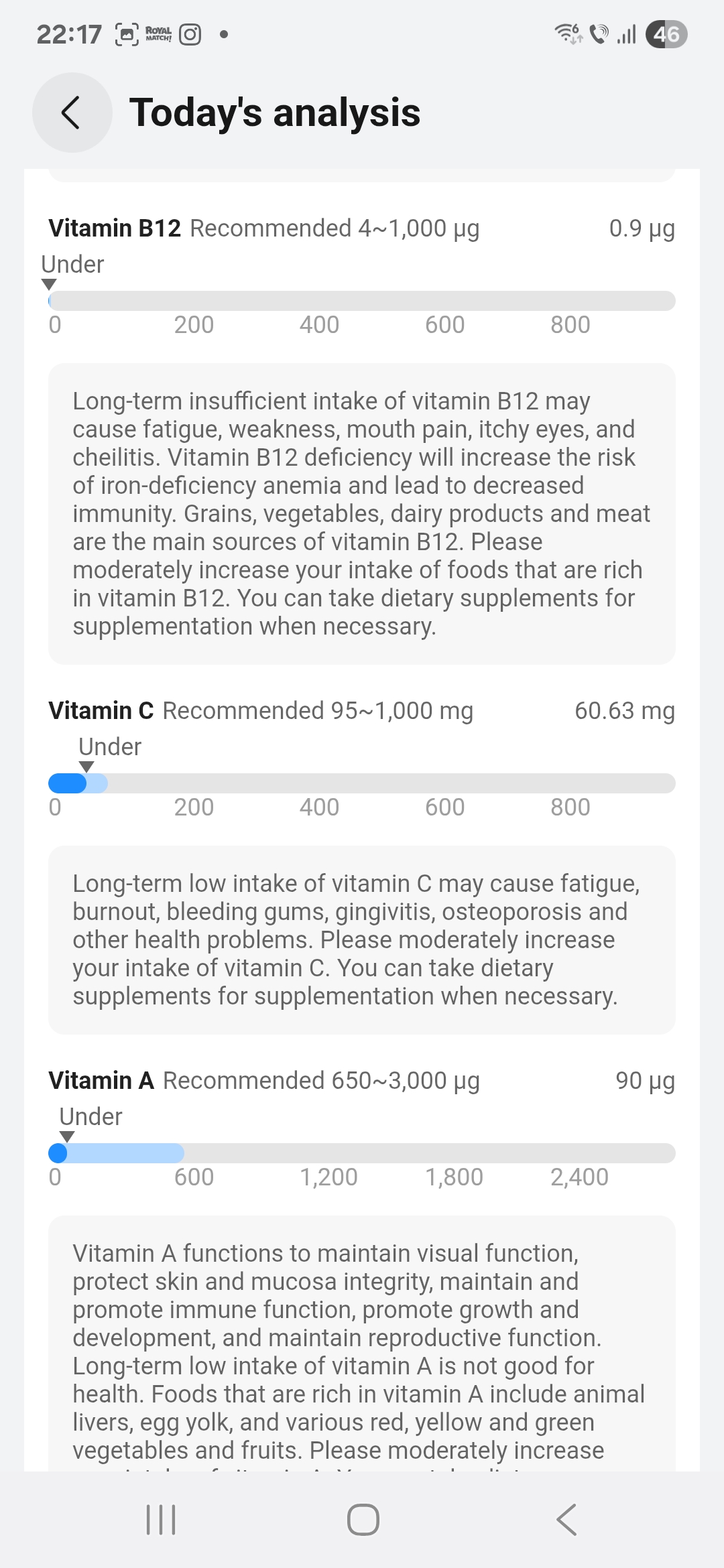Tap the Wi-Fi calling phone status icon
The image size is (724, 1568).
point(599,34)
